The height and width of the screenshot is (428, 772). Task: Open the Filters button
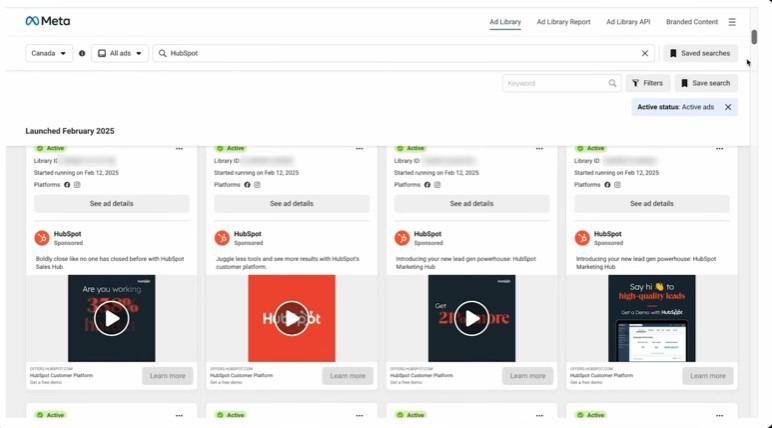click(x=648, y=83)
